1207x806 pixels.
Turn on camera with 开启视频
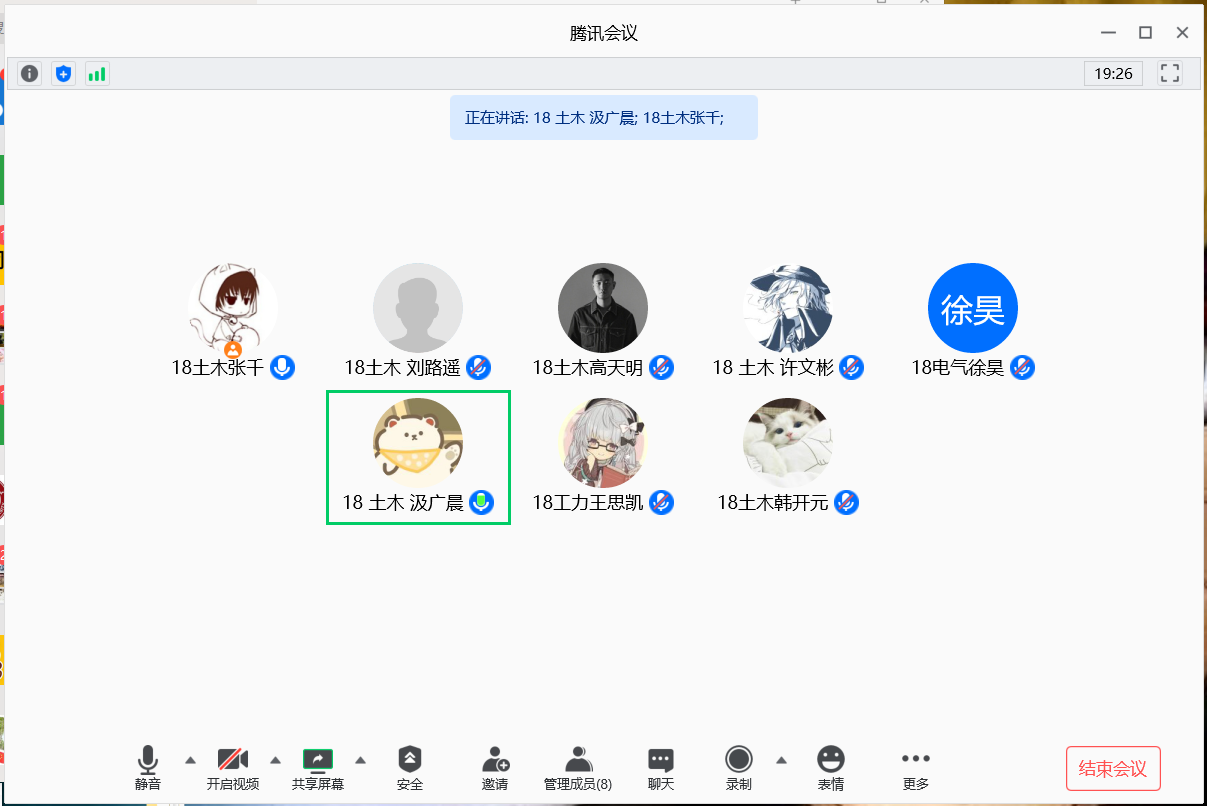pos(233,768)
